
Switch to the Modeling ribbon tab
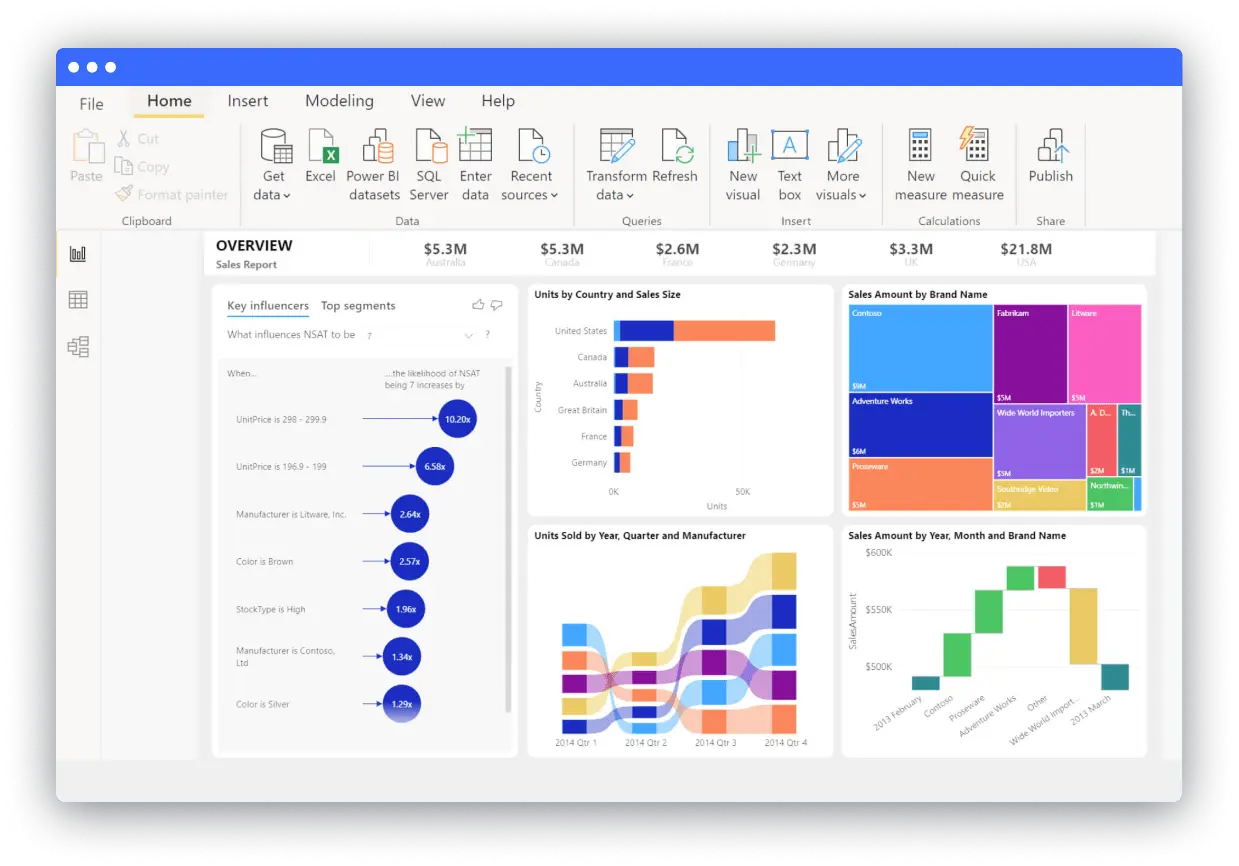[340, 101]
